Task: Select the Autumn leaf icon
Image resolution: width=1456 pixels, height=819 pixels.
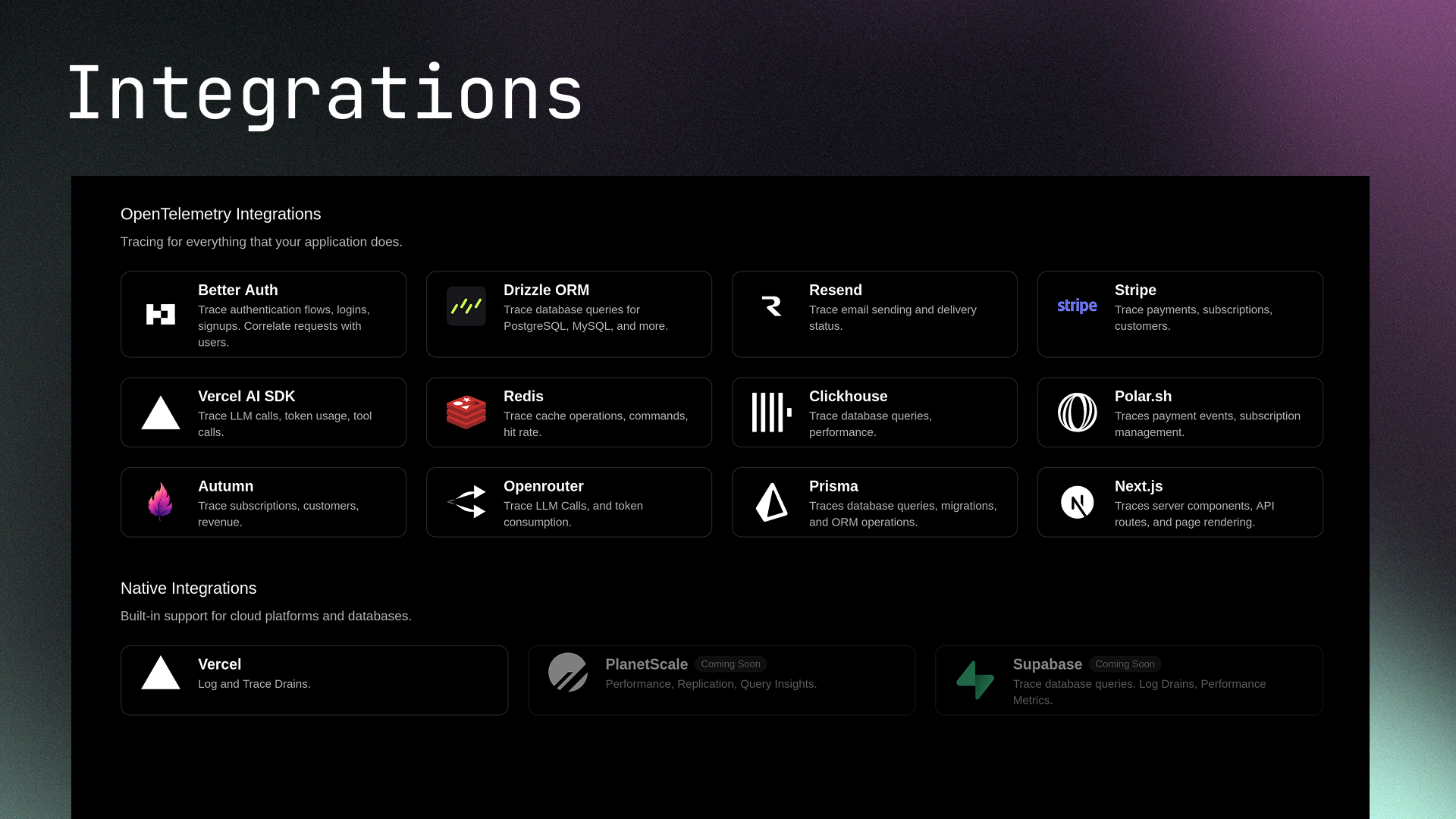Action: pos(160,501)
